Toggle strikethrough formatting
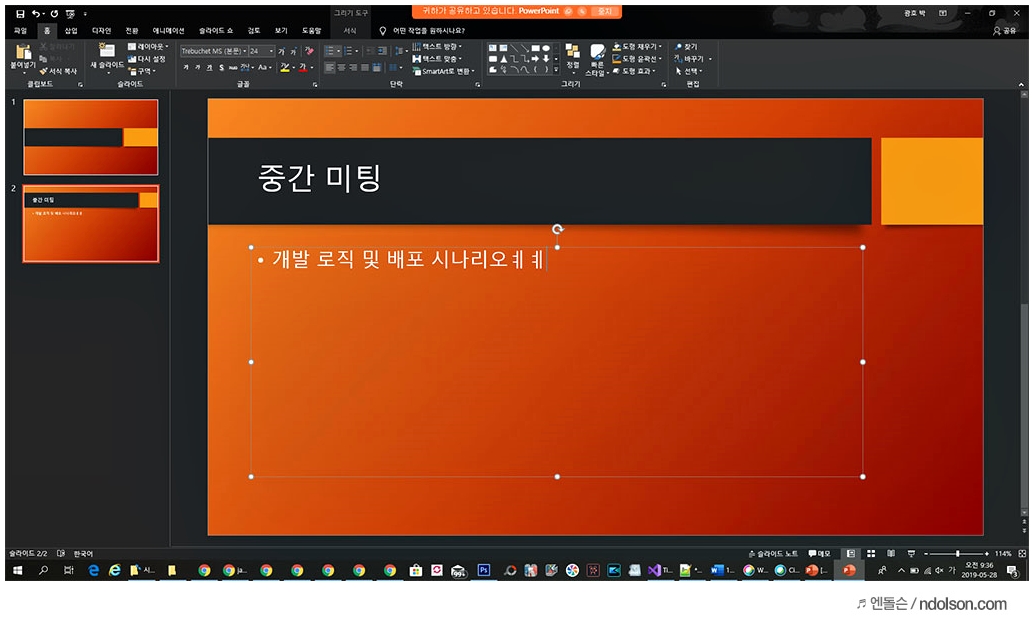The width and height of the screenshot is (1034, 621). pyautogui.click(x=233, y=67)
